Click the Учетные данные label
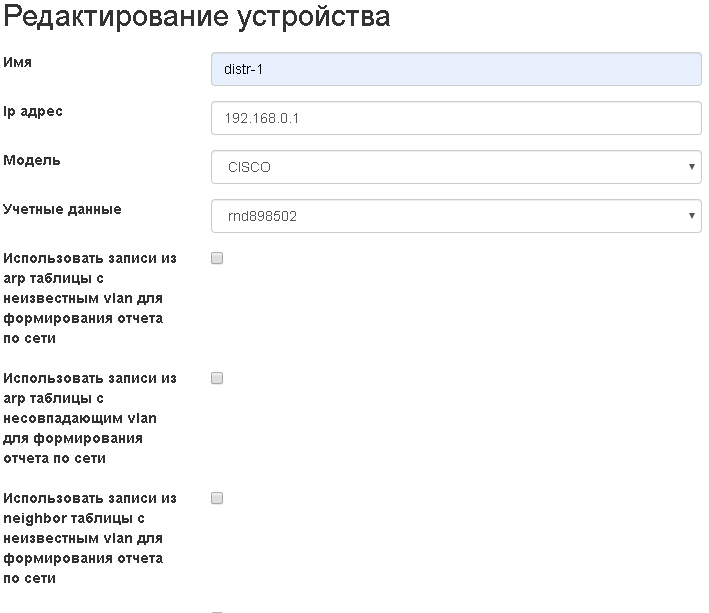Screen dimensions: 709x613 [62, 210]
